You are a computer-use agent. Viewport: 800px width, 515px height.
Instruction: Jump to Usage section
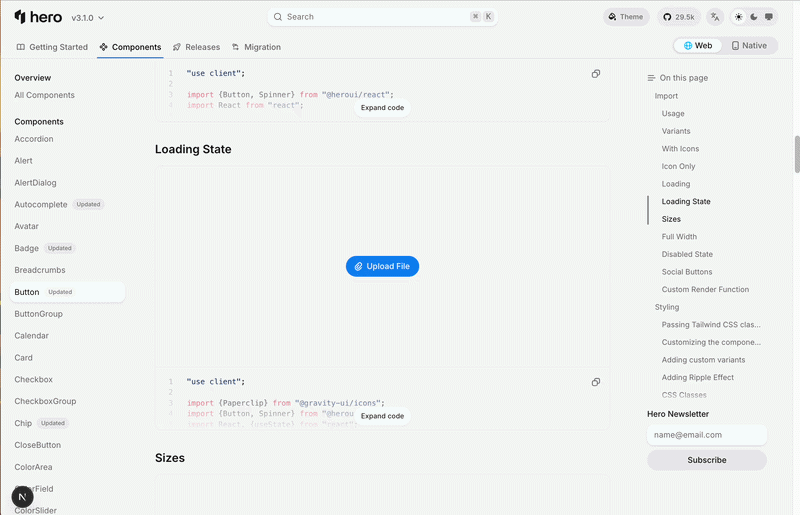coord(673,113)
